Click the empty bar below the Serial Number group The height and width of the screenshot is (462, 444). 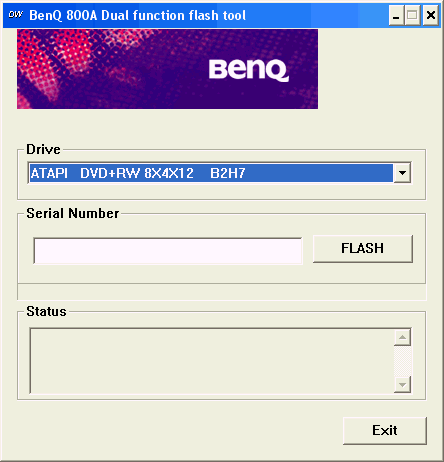[x=222, y=292]
